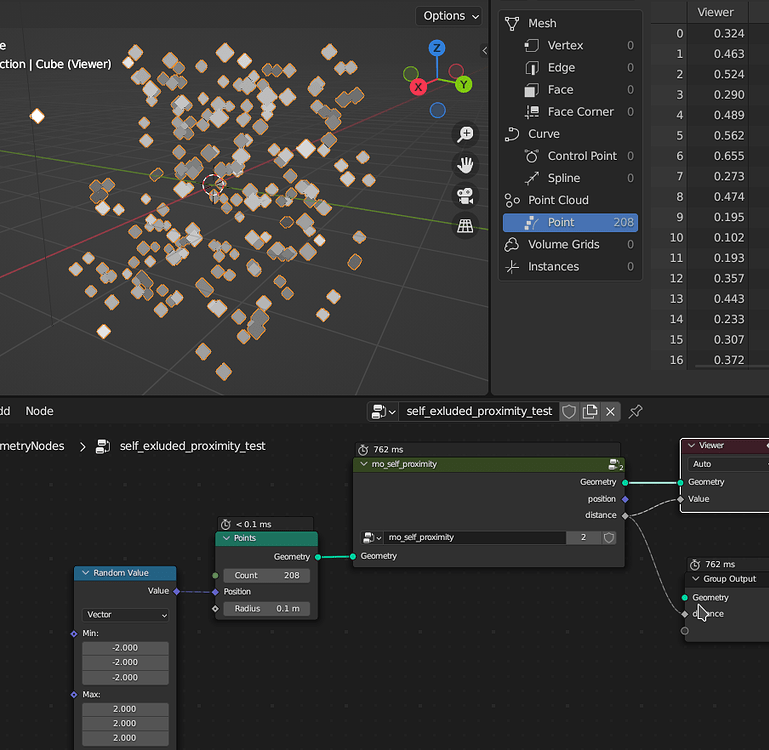
Task: Select Instances in spreadsheet
Action: tap(570, 266)
